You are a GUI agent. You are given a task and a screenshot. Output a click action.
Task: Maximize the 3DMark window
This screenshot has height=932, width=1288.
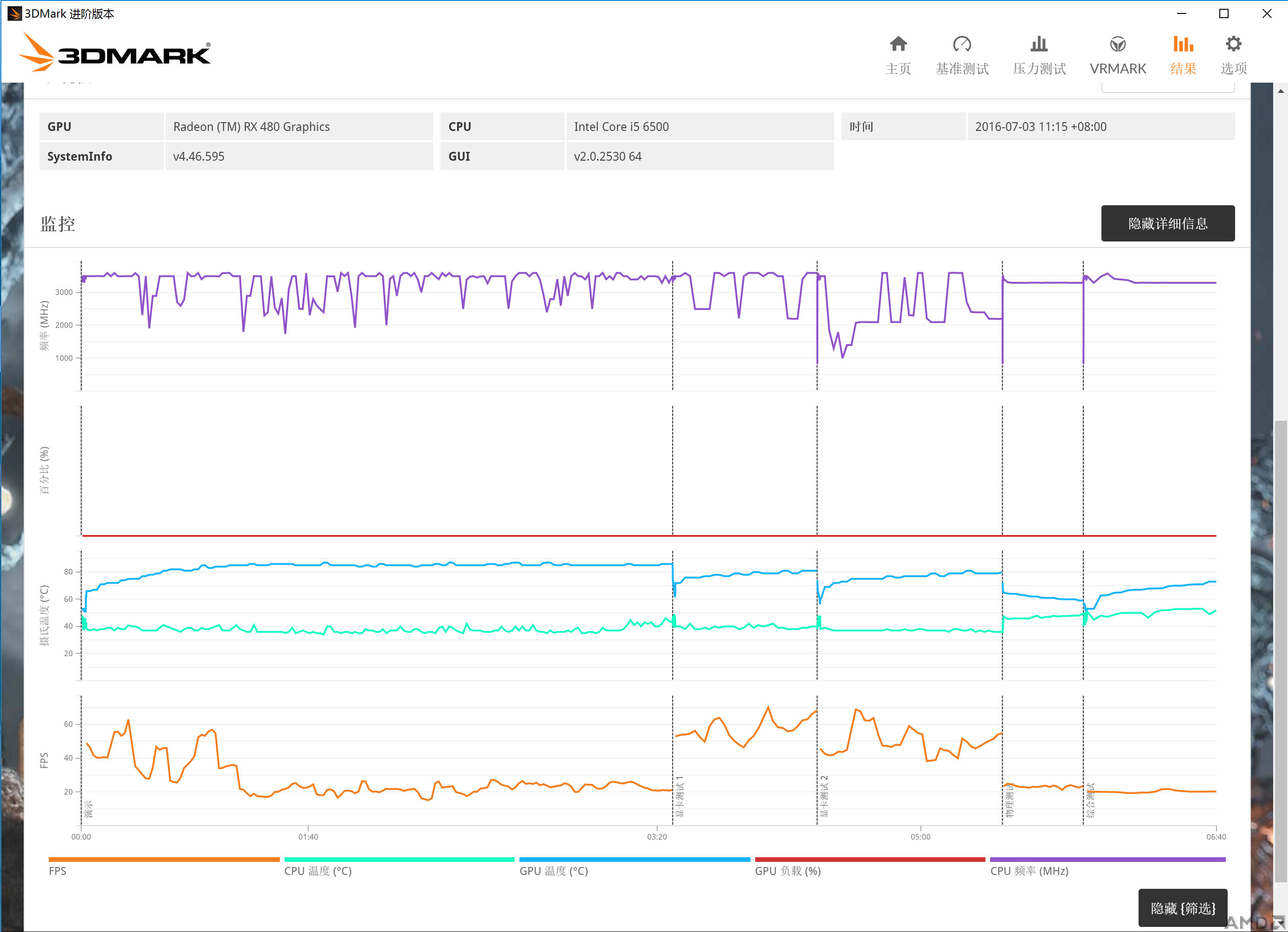[1224, 13]
